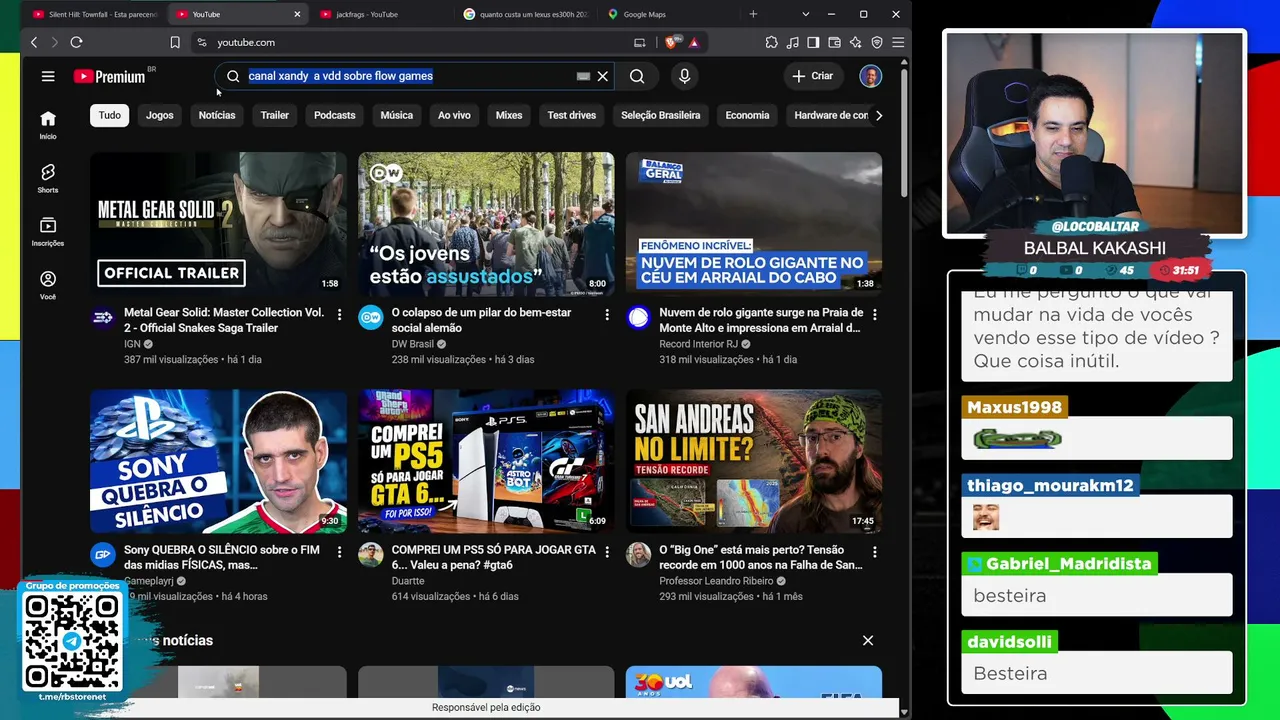Open the on-screen keyboard in the search box
This screenshot has width=1280, height=720.
tap(583, 76)
